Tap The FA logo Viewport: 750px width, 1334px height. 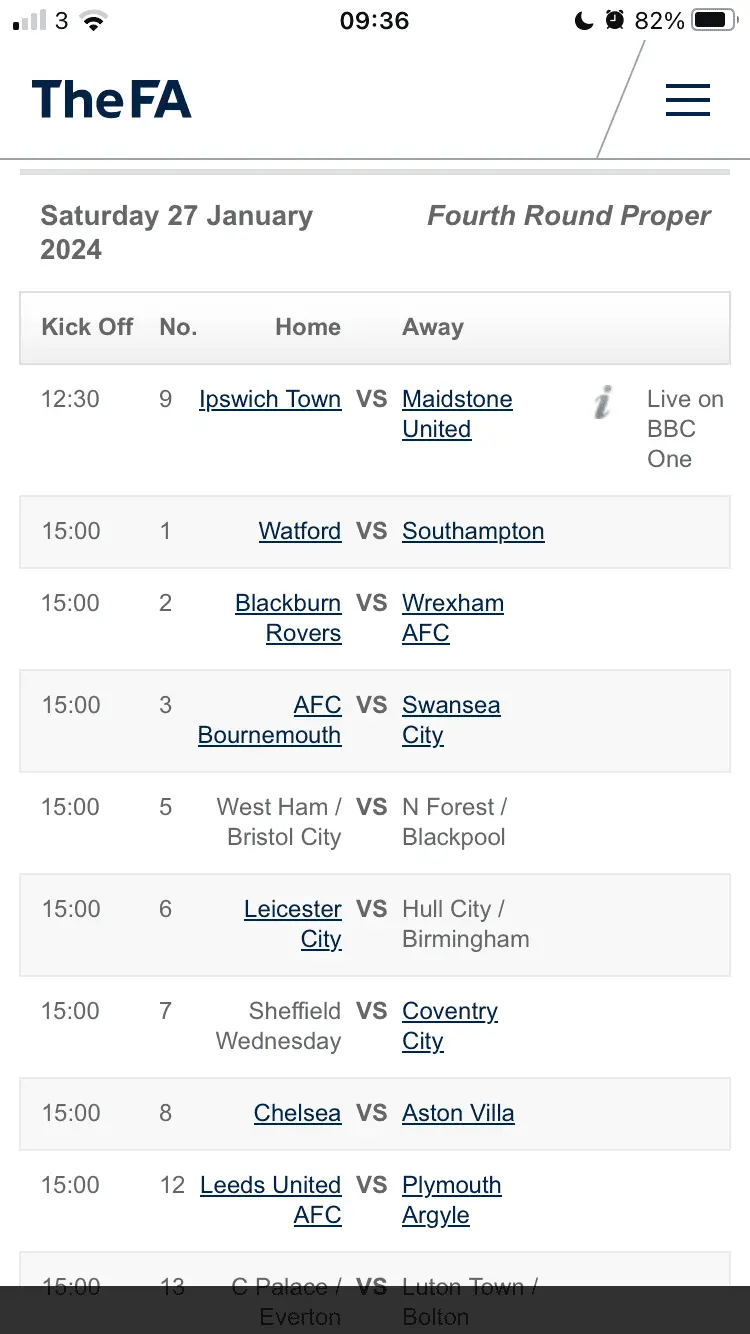[x=111, y=100]
